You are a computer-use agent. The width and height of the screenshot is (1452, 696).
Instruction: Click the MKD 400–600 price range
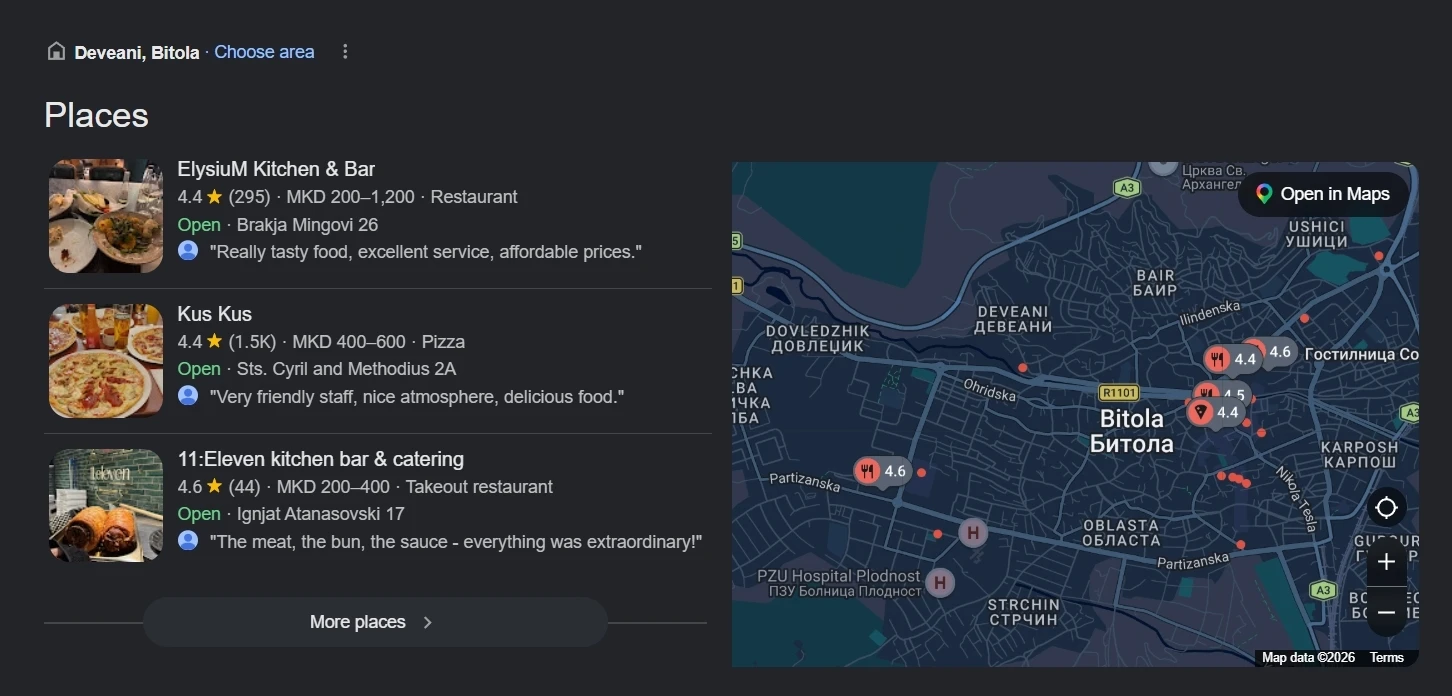pyautogui.click(x=349, y=342)
